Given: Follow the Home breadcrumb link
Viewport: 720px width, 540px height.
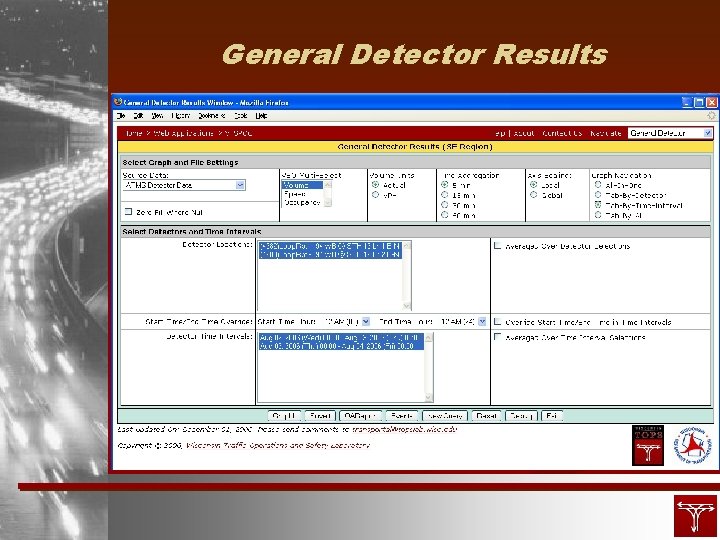Looking at the screenshot, I should point(134,133).
